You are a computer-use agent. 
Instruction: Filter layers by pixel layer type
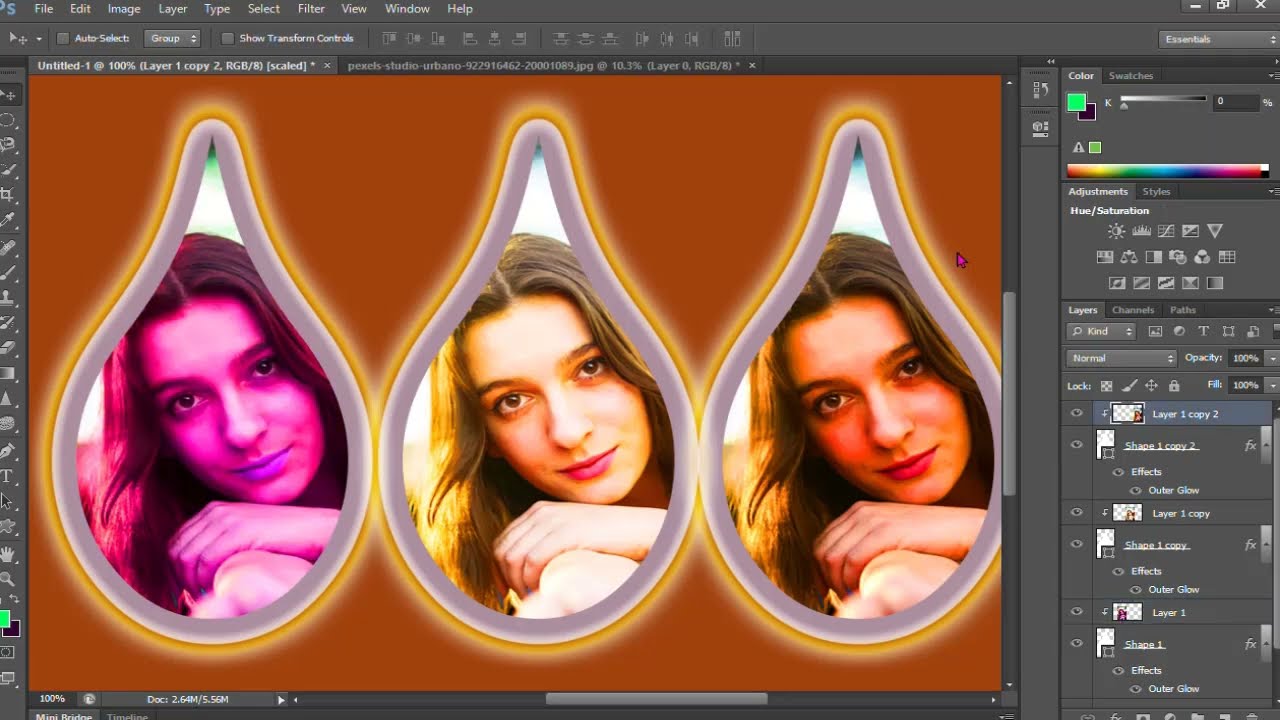[x=1155, y=331]
